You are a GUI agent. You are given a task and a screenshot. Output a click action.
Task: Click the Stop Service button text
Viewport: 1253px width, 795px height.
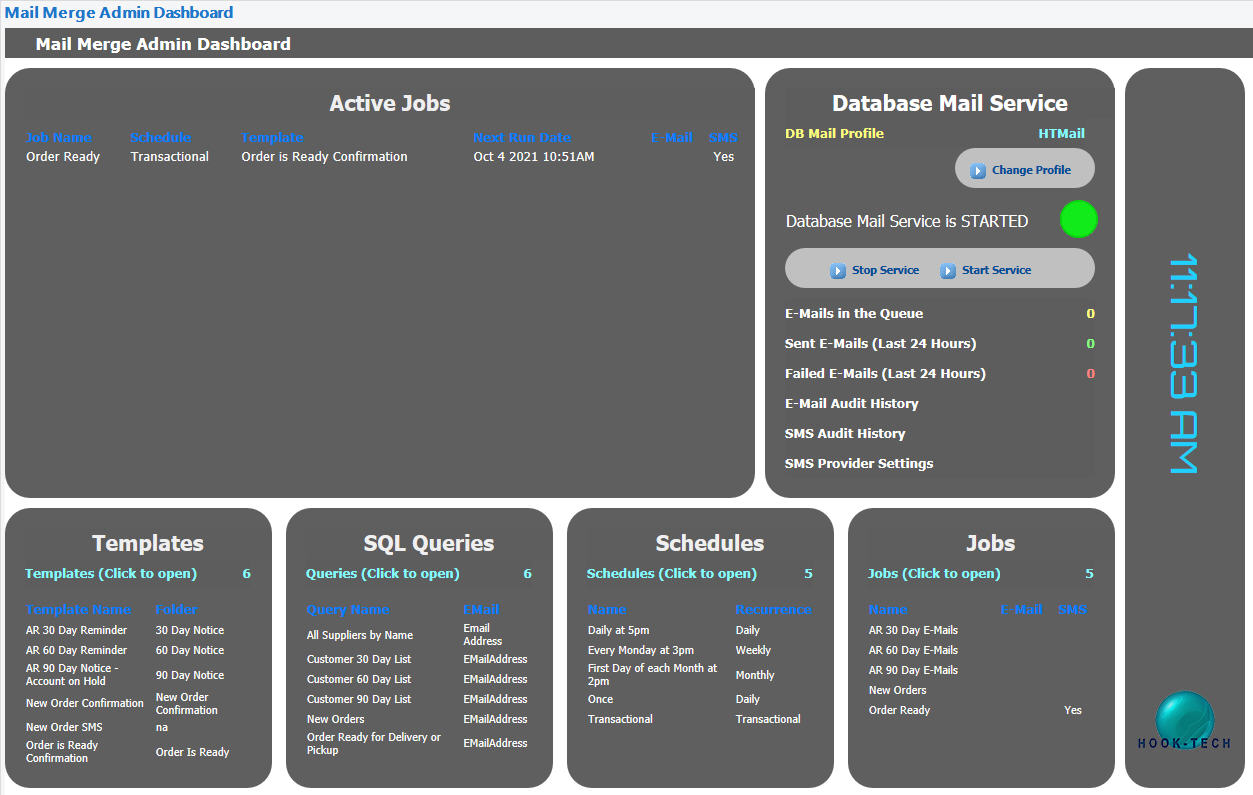coord(885,270)
